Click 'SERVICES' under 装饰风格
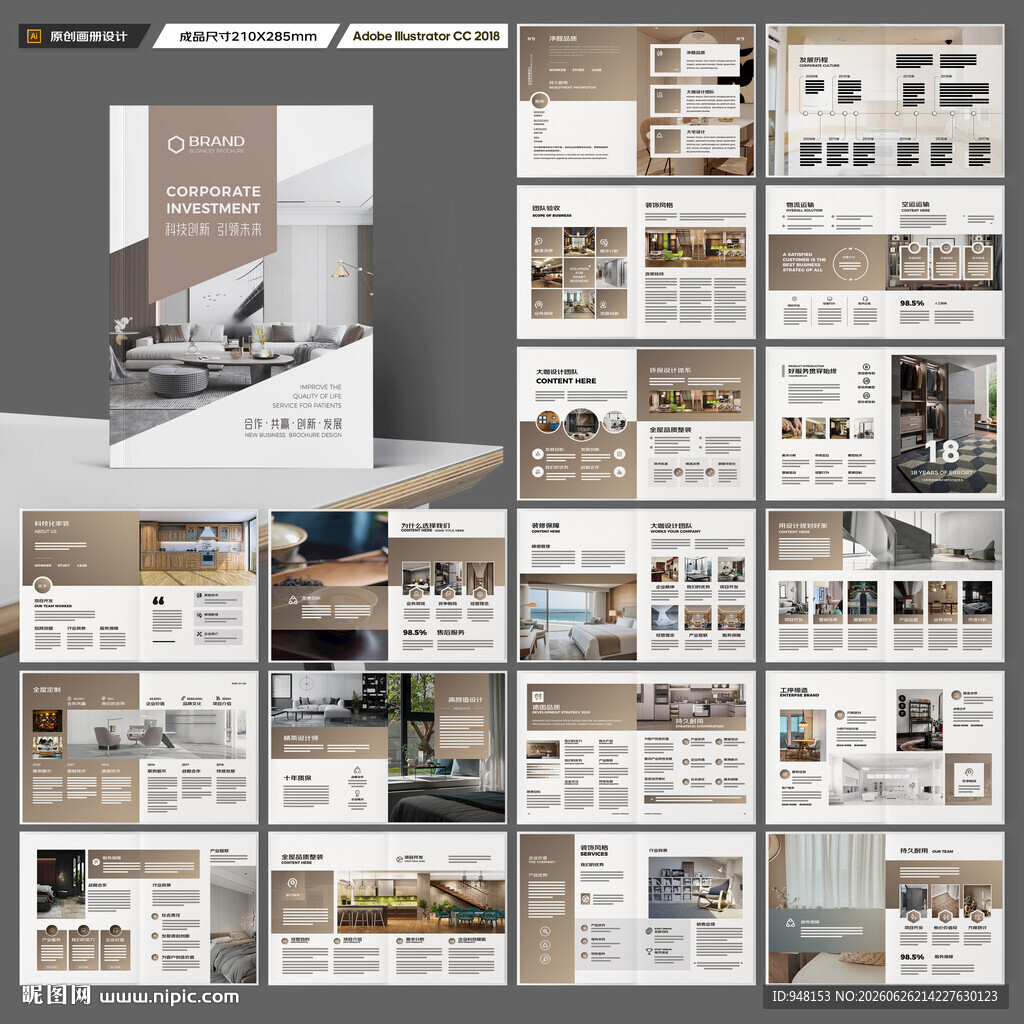The width and height of the screenshot is (1024, 1024). click(594, 854)
